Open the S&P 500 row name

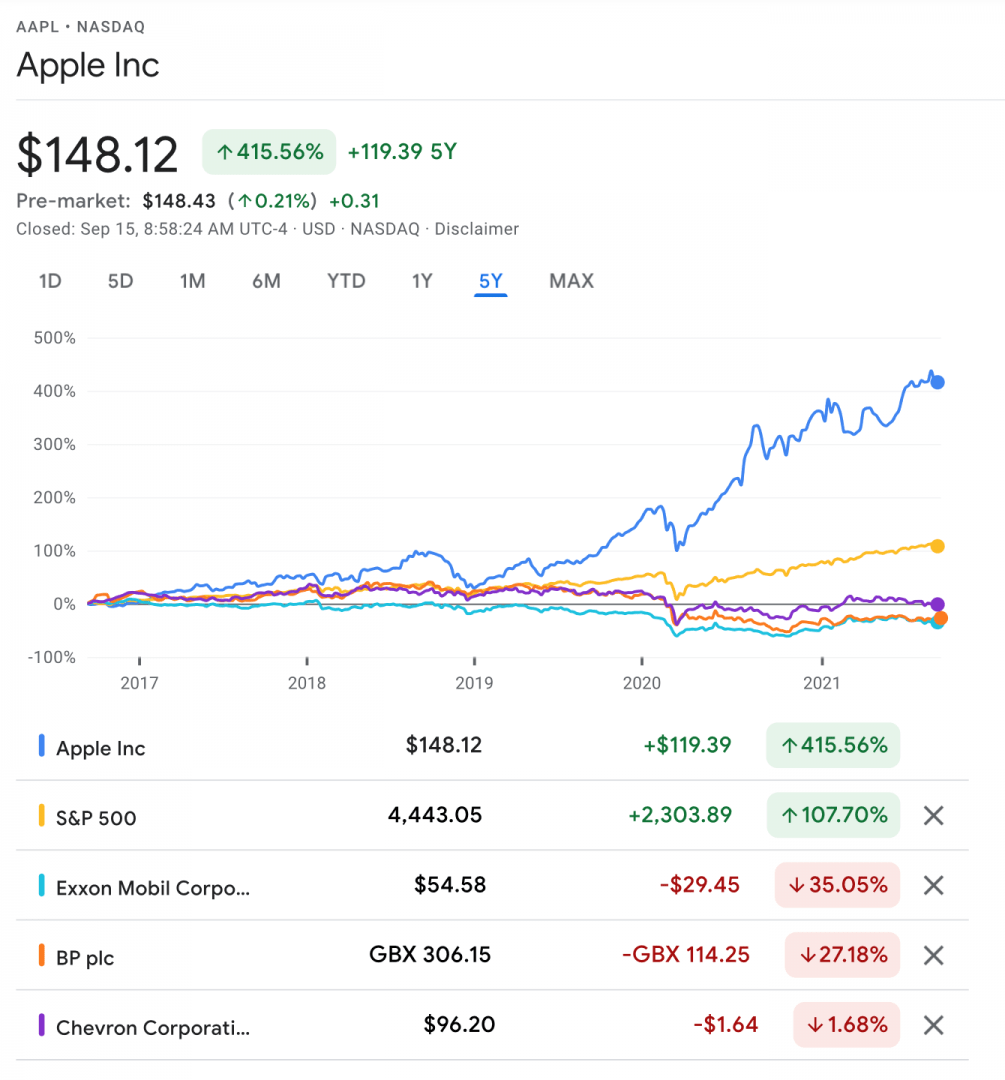[96, 818]
